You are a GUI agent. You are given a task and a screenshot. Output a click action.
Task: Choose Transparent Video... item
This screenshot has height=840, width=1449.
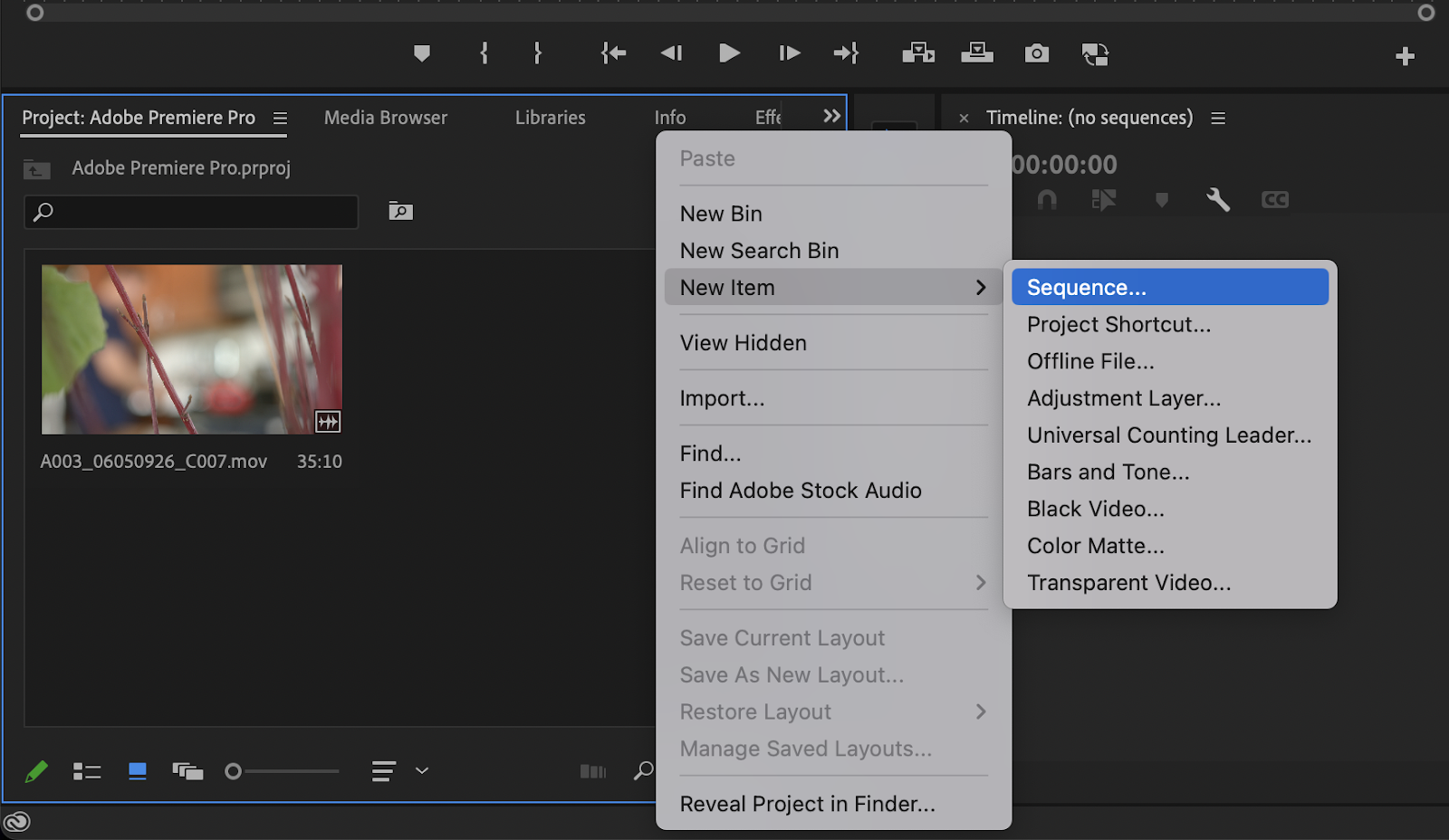click(1170, 583)
